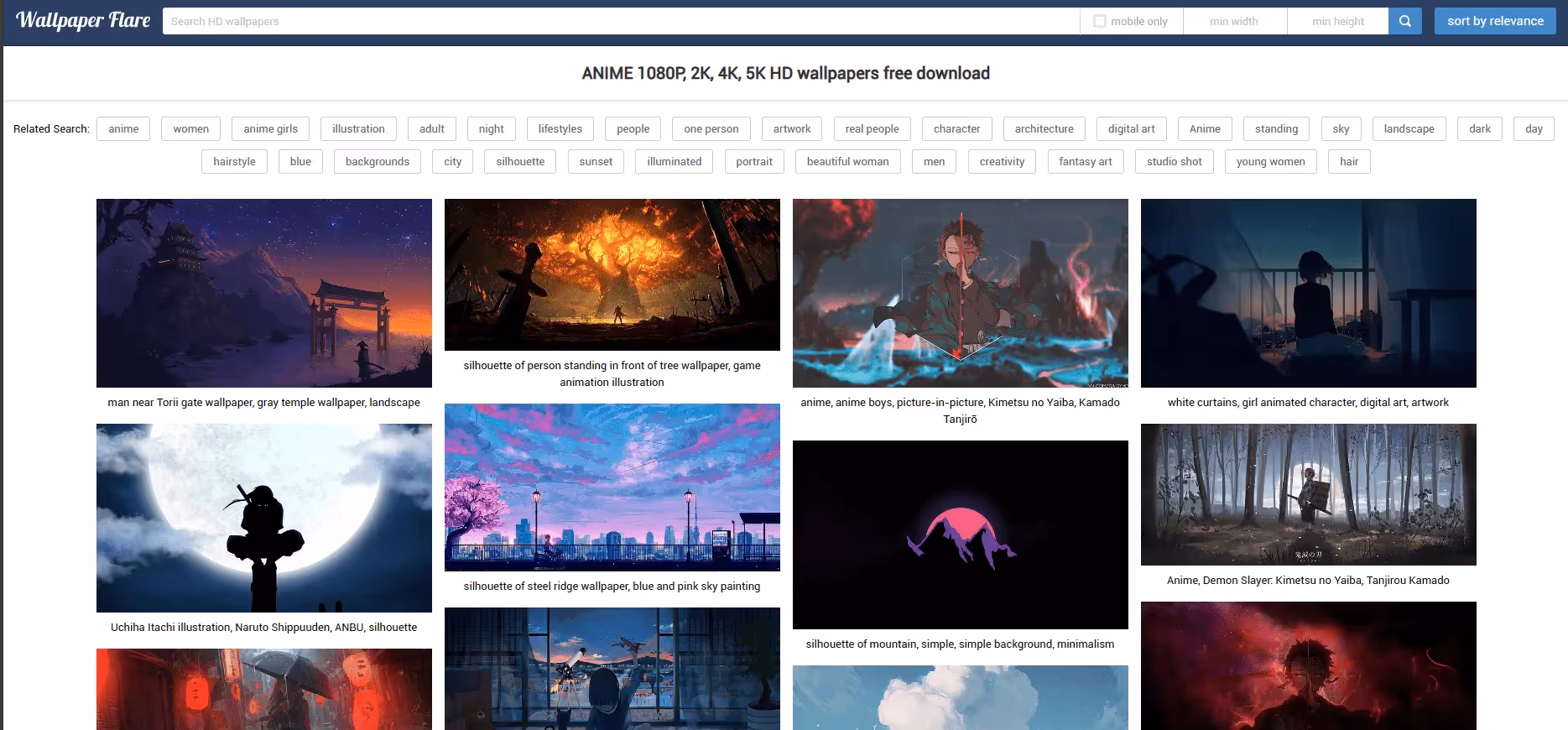Click the magnifying glass search icon
Screen dimensions: 1568x730
coord(1404,21)
